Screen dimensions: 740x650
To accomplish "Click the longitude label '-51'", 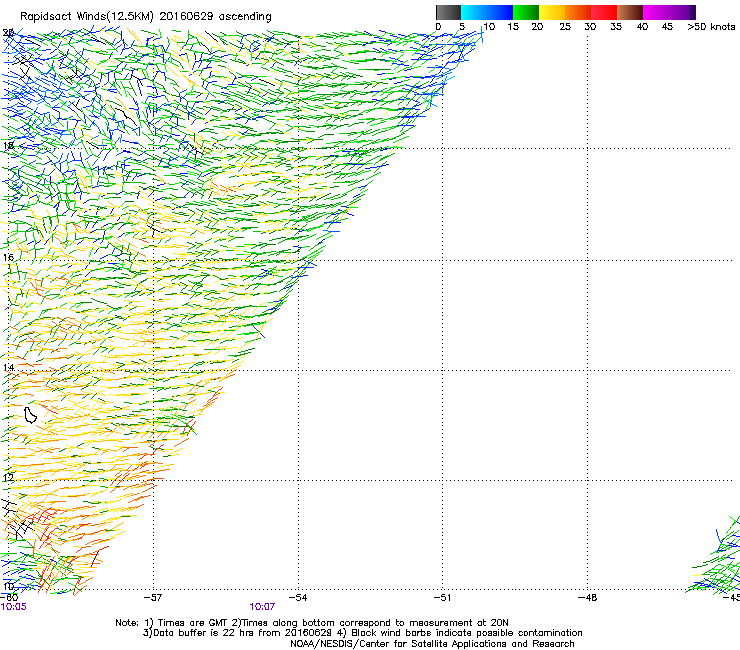I will point(442,598).
